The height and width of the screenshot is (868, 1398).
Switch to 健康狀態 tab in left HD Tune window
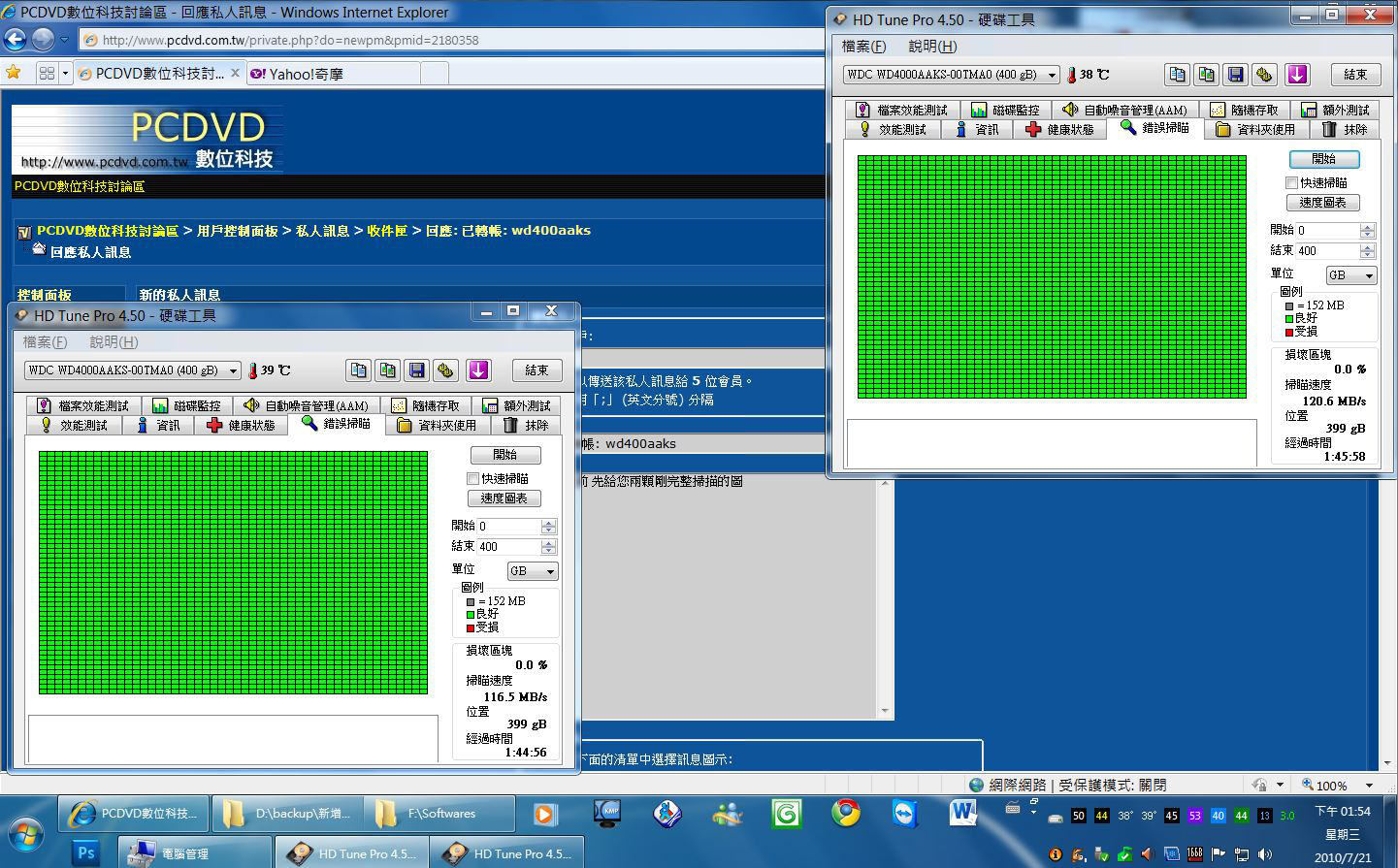[x=243, y=426]
